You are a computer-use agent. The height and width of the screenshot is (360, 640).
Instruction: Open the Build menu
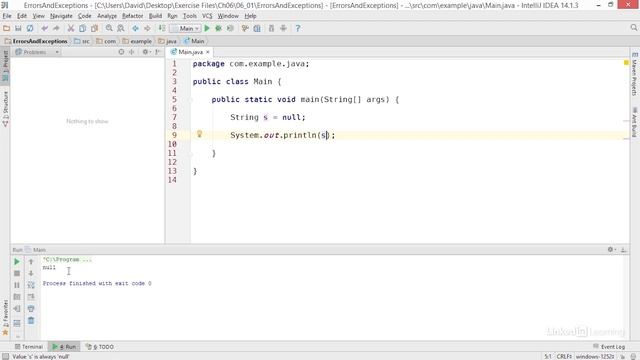pos(155,16)
